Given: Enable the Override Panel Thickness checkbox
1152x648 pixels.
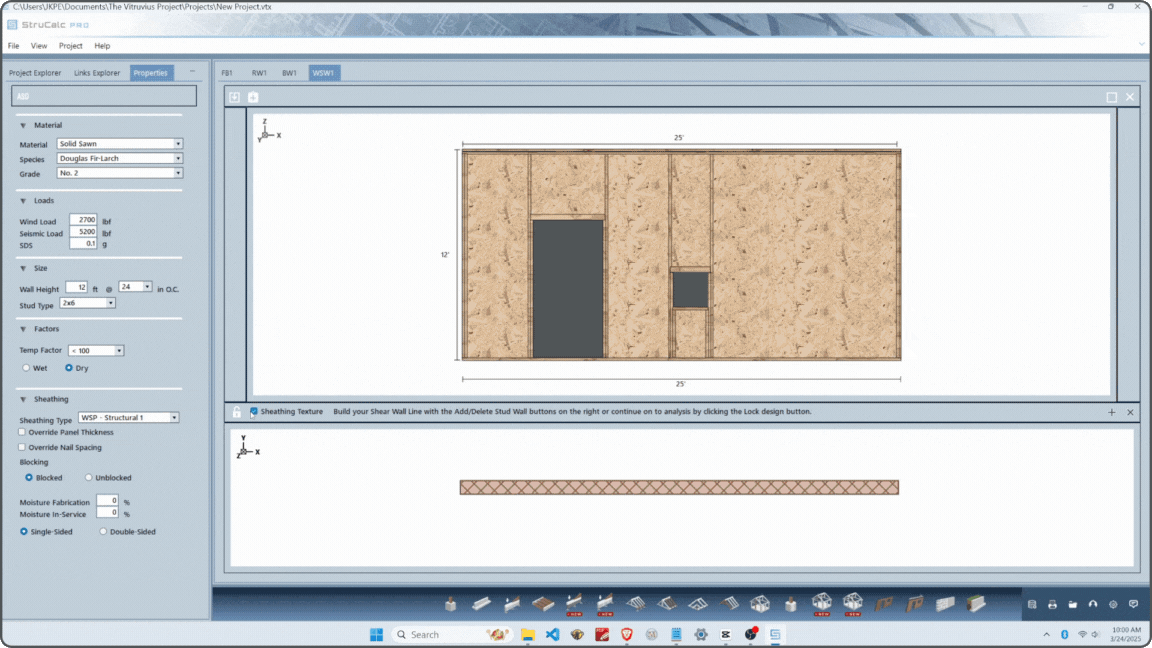Looking at the screenshot, I should pos(22,432).
